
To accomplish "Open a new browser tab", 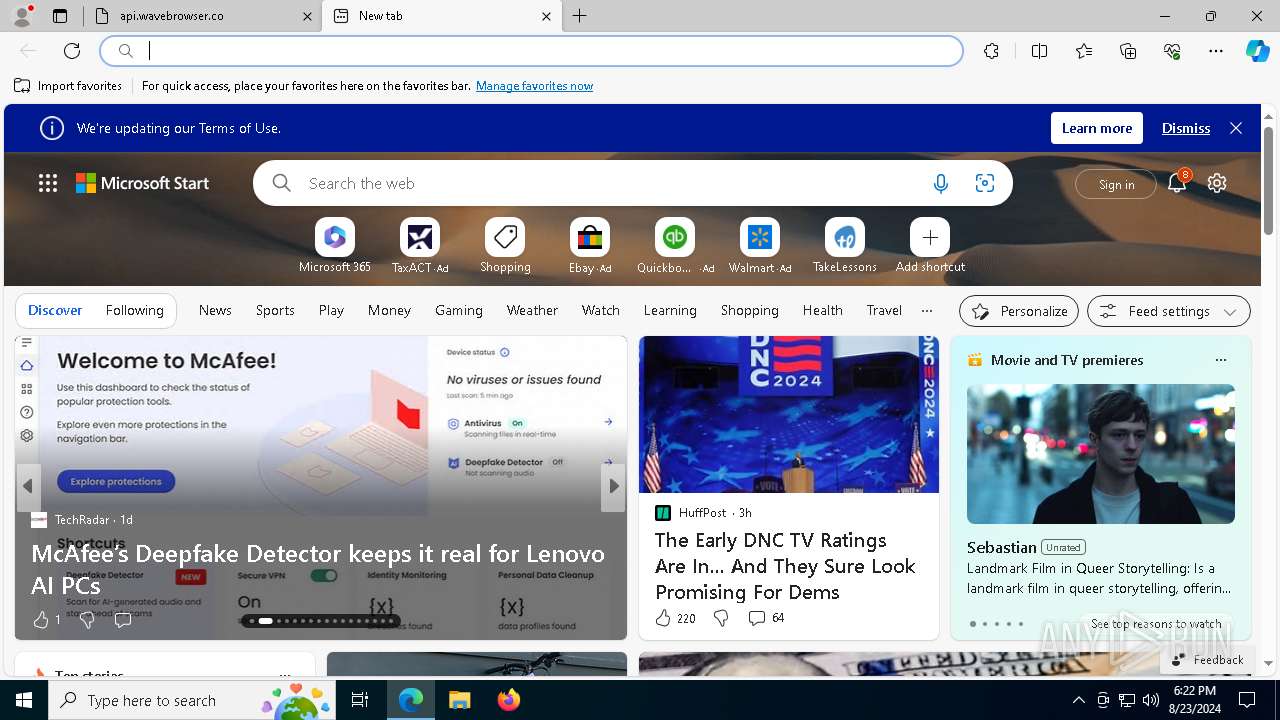I will click(x=580, y=16).
